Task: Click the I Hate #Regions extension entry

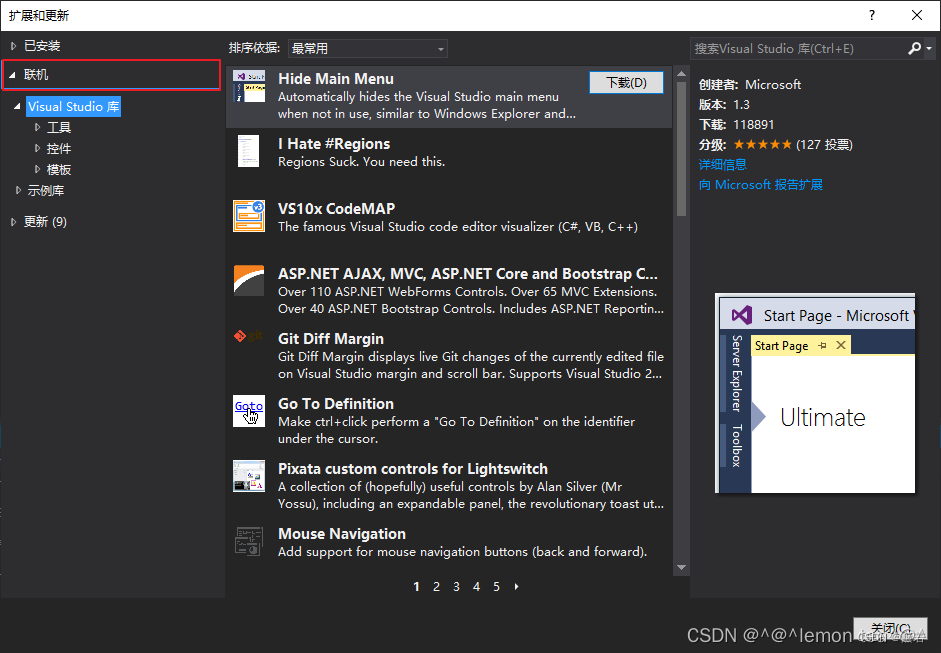Action: pyautogui.click(x=400, y=152)
